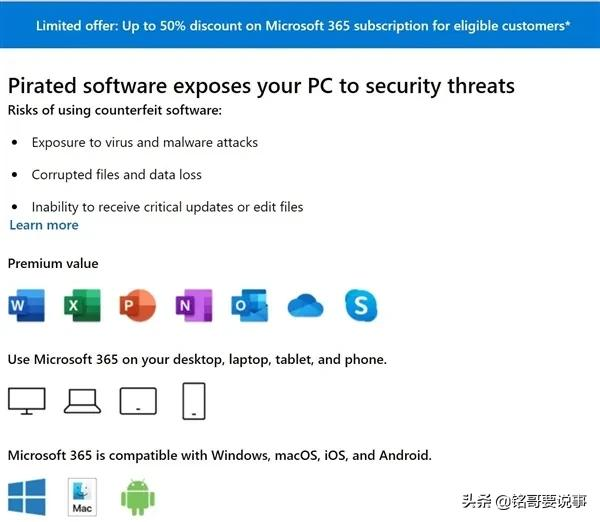
Task: Click the laptop device icon
Action: (x=82, y=400)
